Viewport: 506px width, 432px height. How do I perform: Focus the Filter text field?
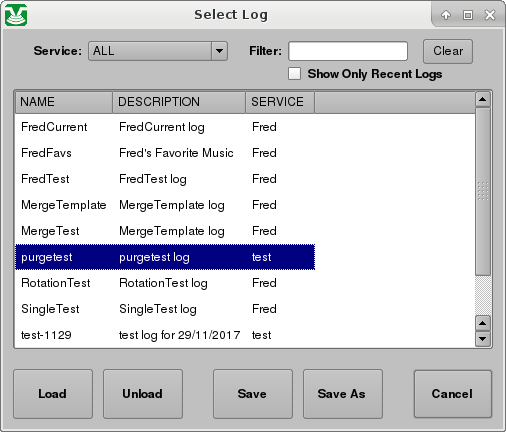click(x=348, y=51)
